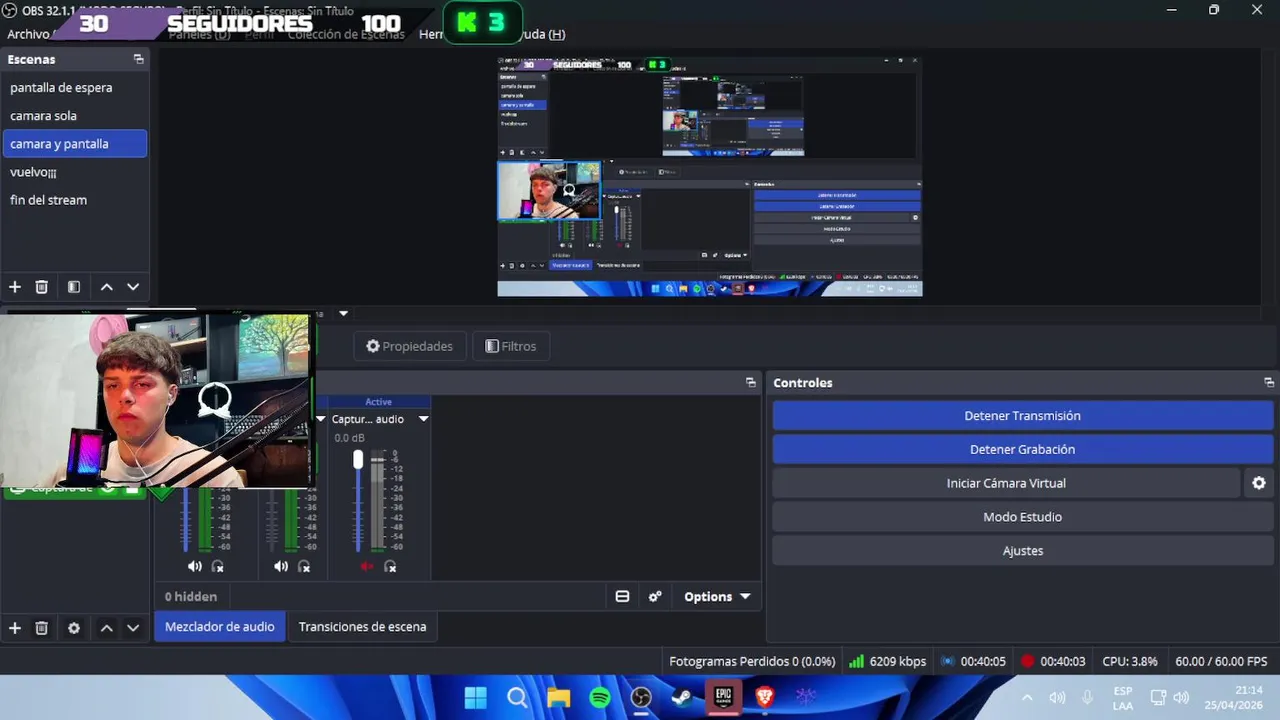Select the pantalla de espera scene
Viewport: 1280px width, 720px height.
pos(75,88)
